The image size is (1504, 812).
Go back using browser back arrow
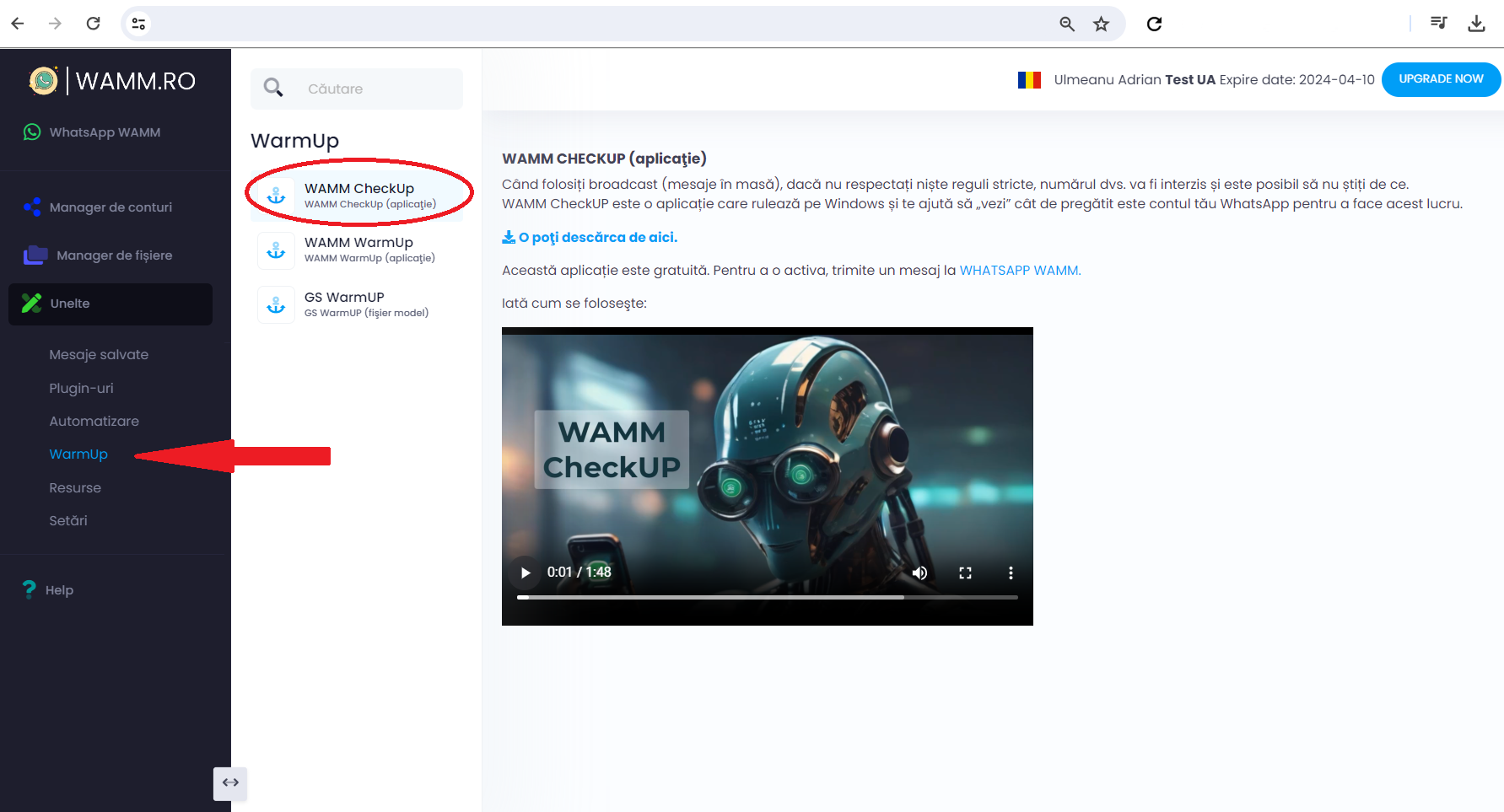tap(18, 24)
